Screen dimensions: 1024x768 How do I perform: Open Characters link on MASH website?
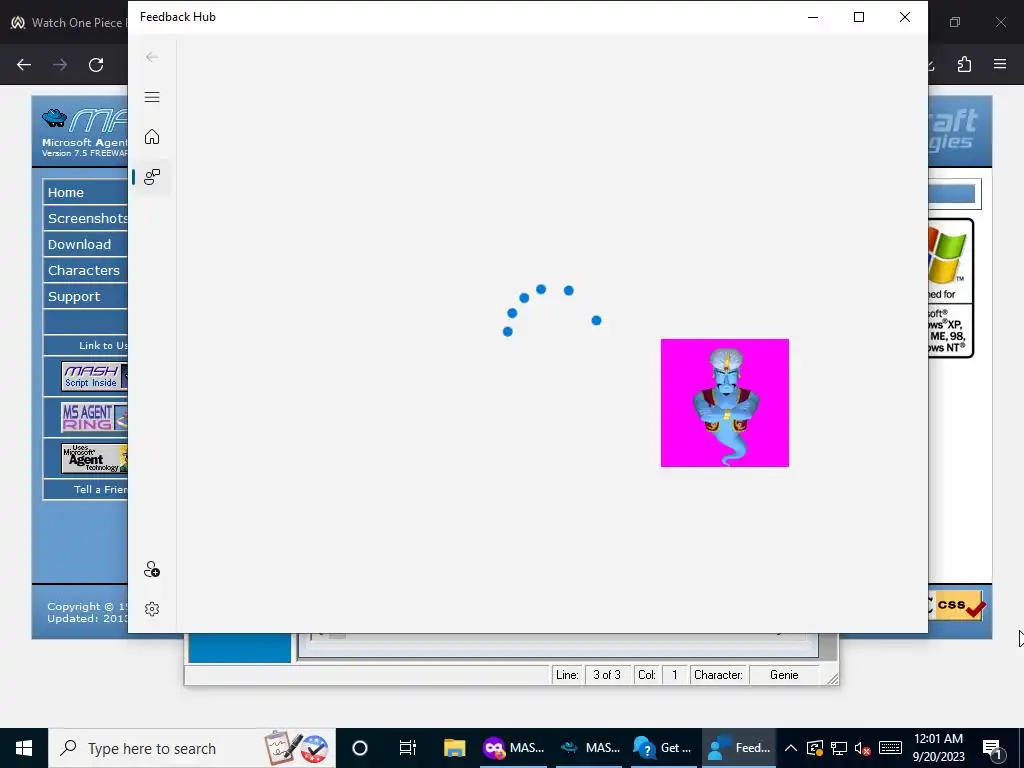(86, 270)
